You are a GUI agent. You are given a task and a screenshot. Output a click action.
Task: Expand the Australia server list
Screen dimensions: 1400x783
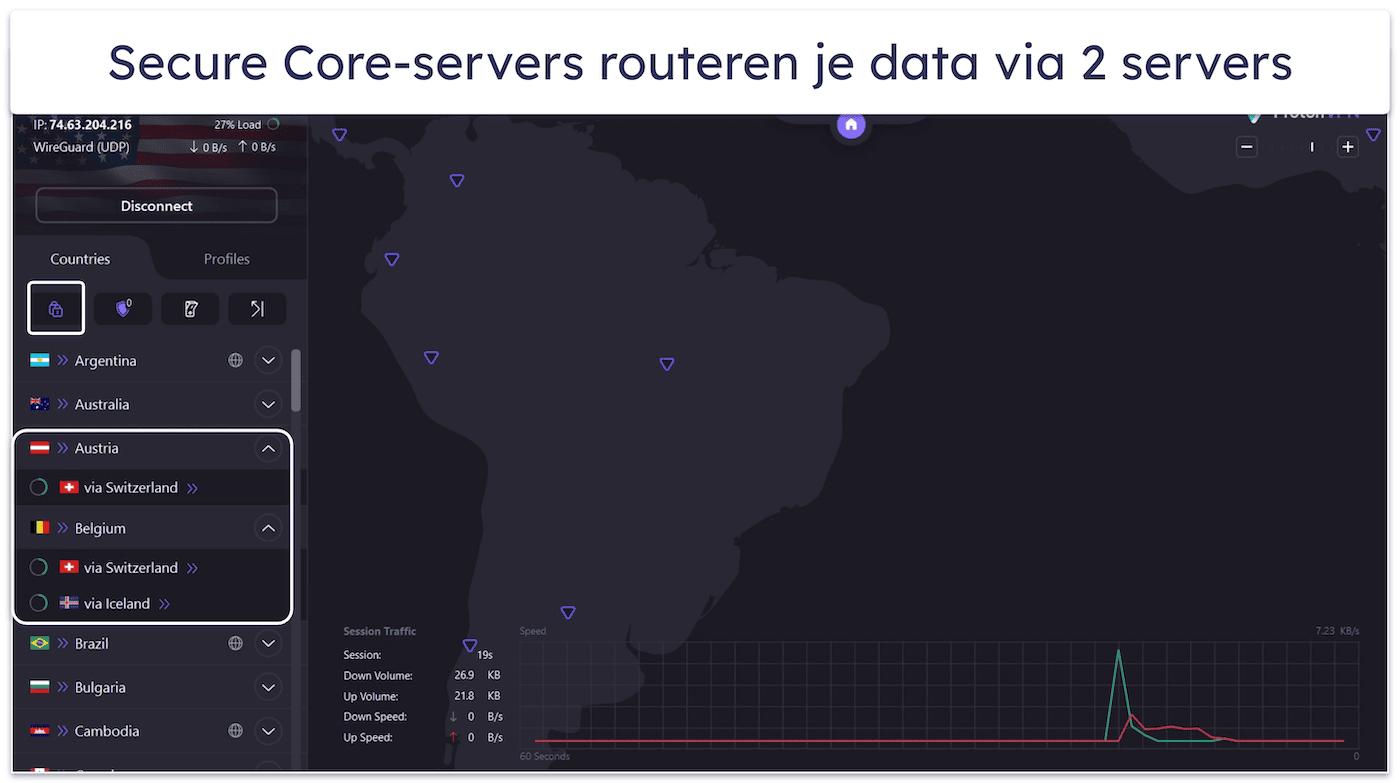tap(268, 404)
